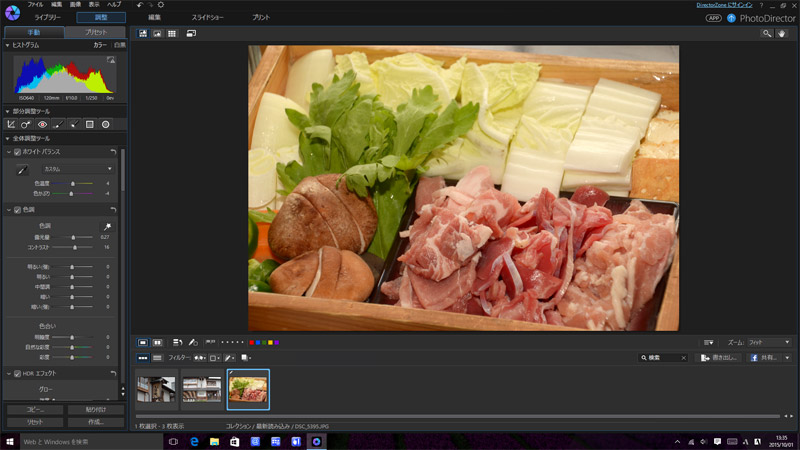This screenshot has width=800, height=450.
Task: Disable the ホワイト バランス checkbox
Action: tap(17, 152)
